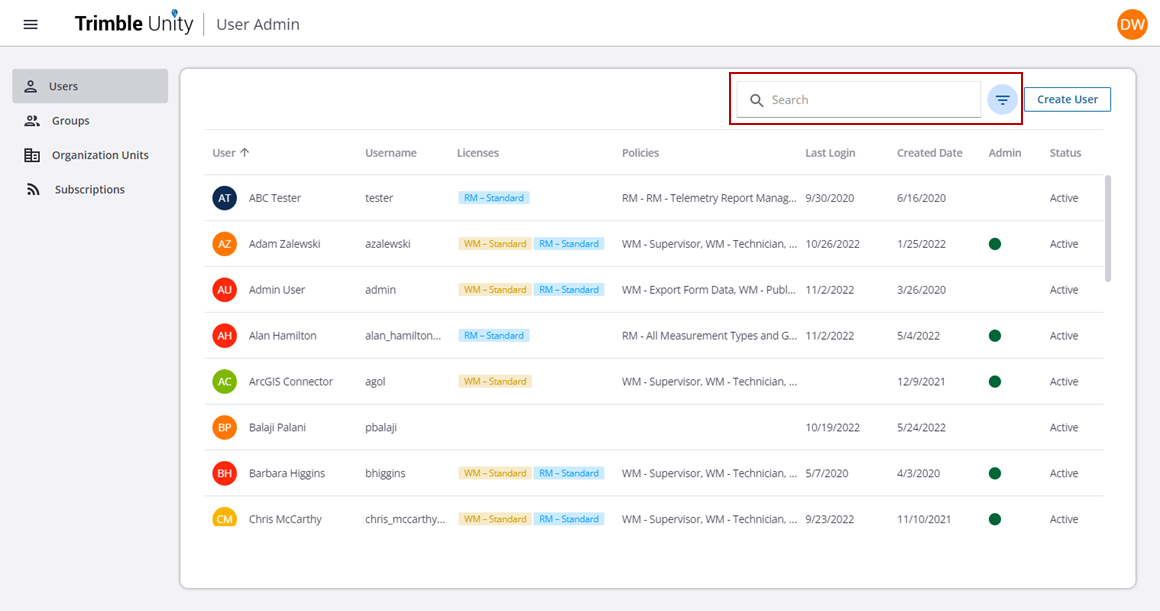Click the Create User button
Screen dimensions: 1160x611
point(1067,99)
